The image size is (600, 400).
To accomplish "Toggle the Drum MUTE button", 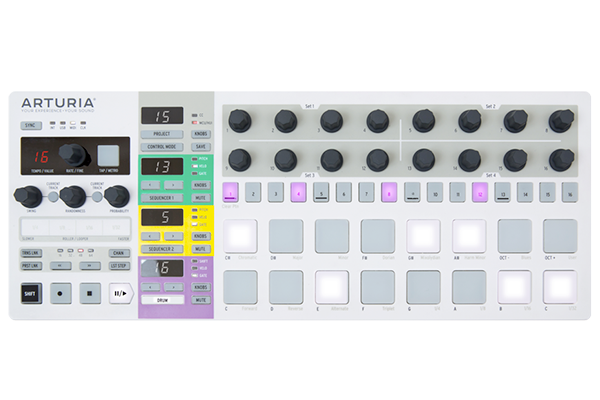I will pos(201,299).
